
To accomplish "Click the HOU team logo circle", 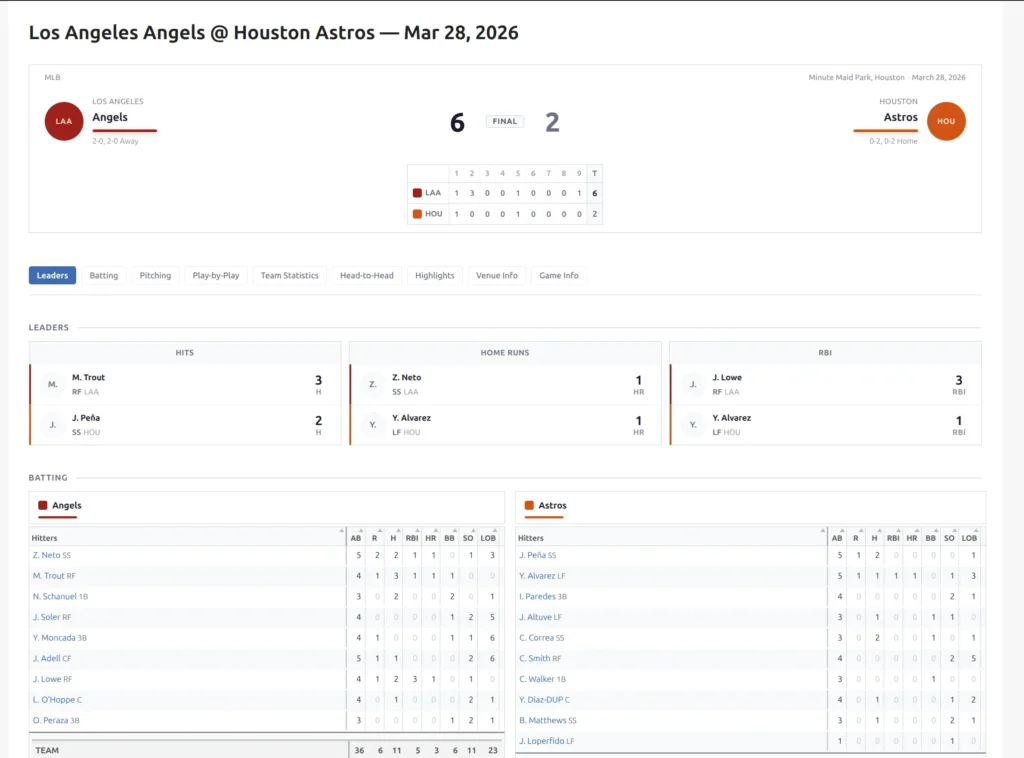I will coord(946,121).
